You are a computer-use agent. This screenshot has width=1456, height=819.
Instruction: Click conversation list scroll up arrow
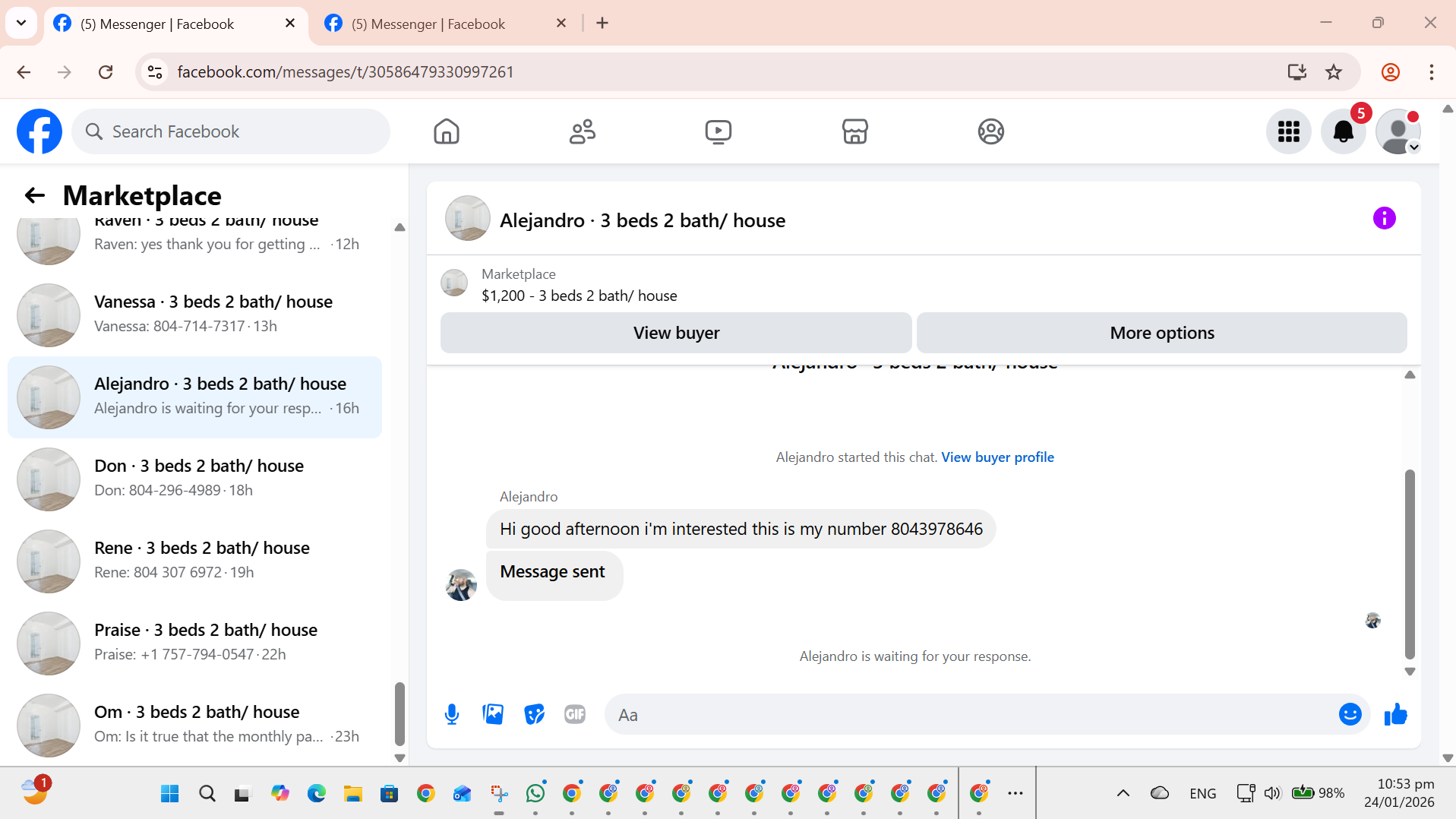click(400, 227)
